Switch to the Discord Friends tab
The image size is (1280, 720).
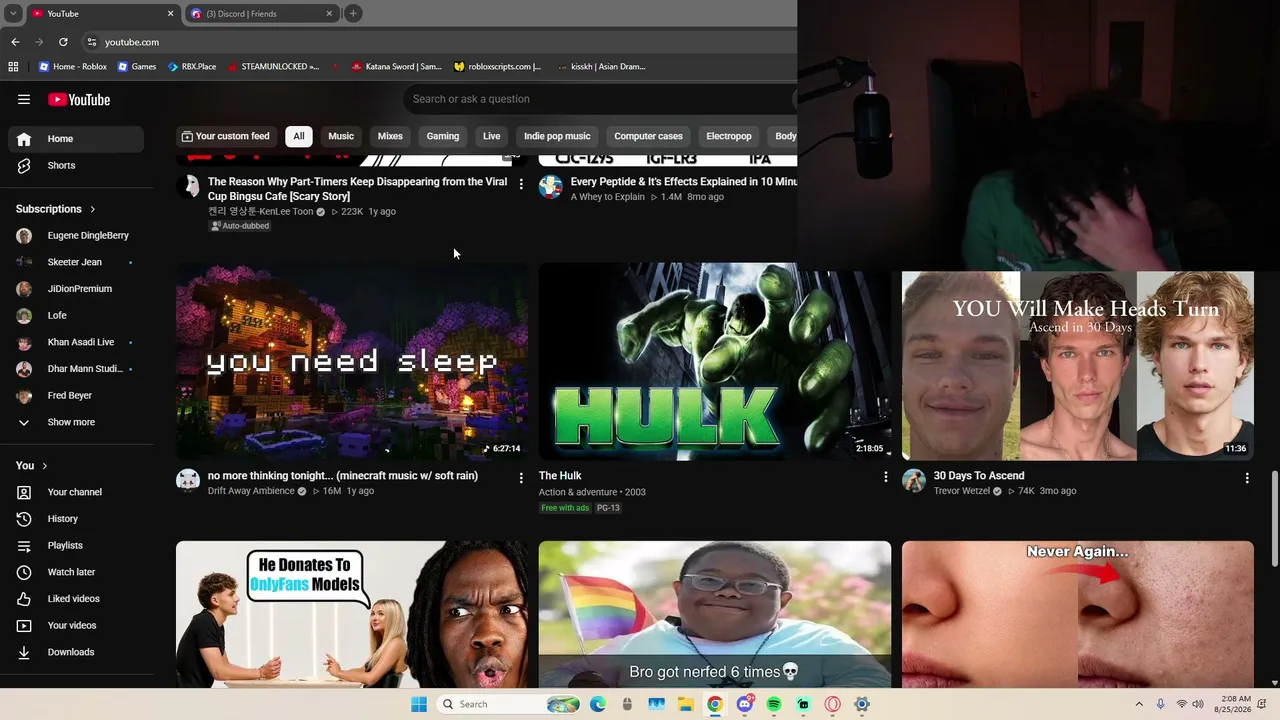click(x=260, y=13)
